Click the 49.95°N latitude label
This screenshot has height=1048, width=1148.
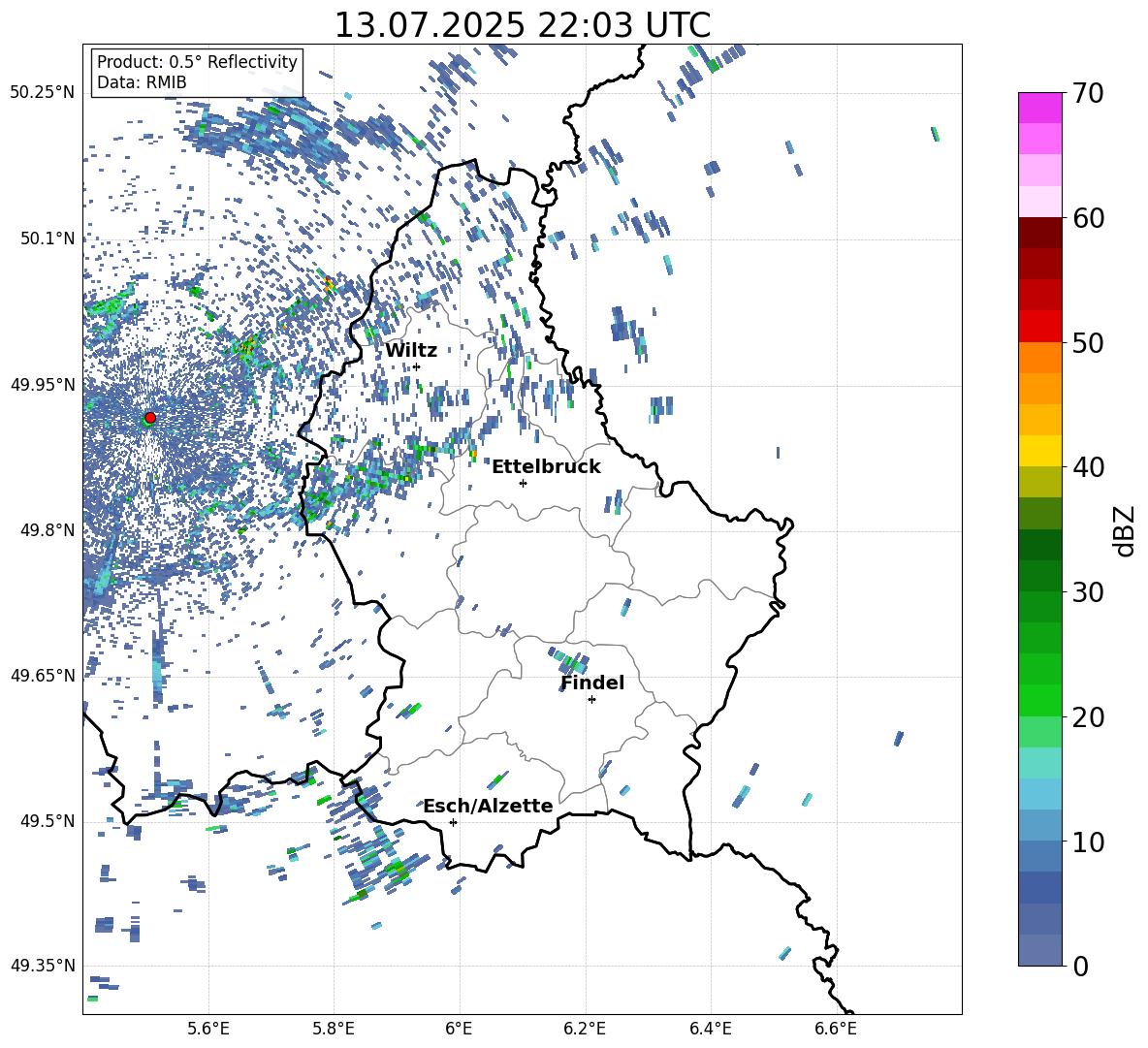43,385
